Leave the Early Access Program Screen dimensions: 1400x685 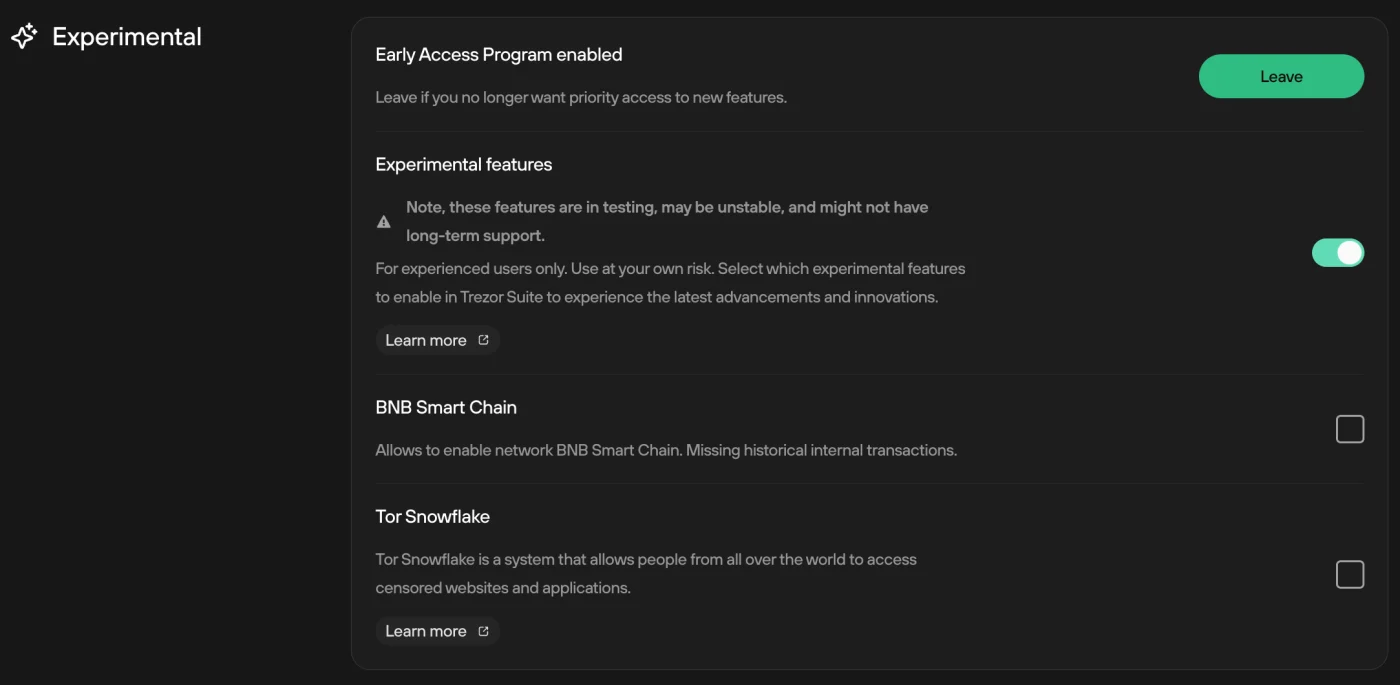point(1281,76)
